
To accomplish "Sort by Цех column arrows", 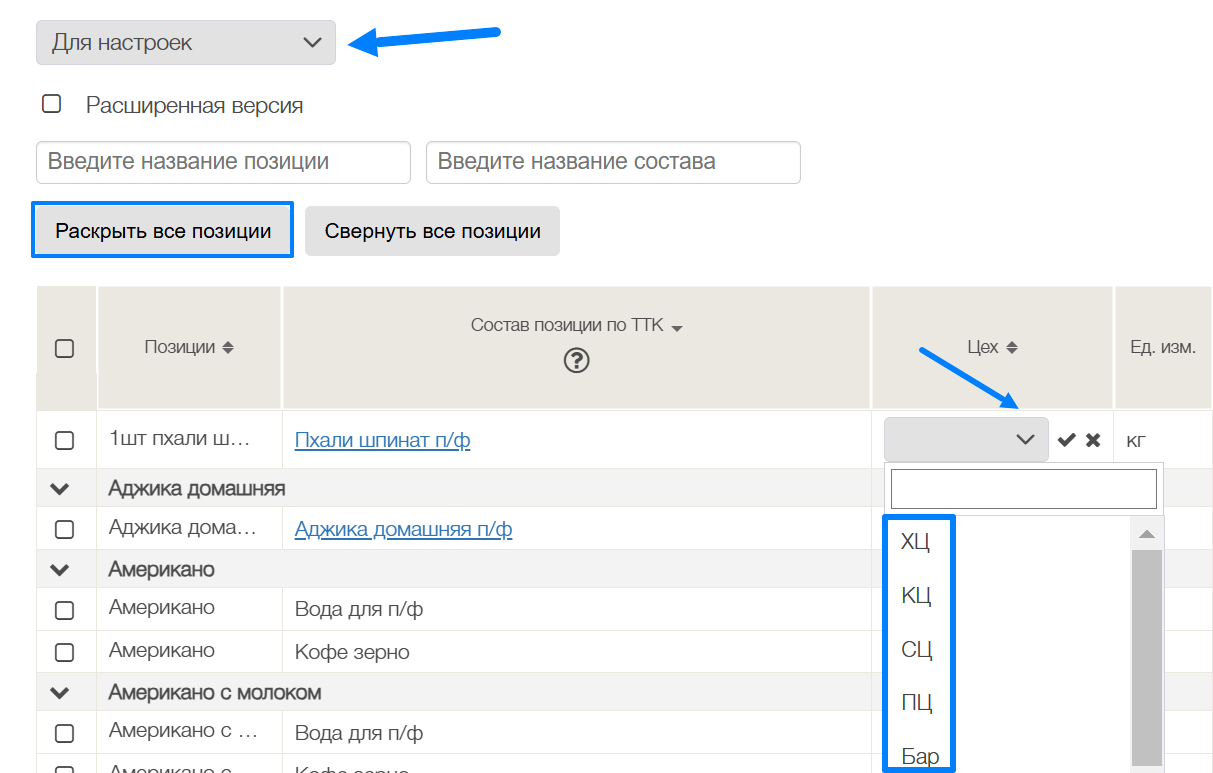I will pyautogui.click(x=1011, y=348).
